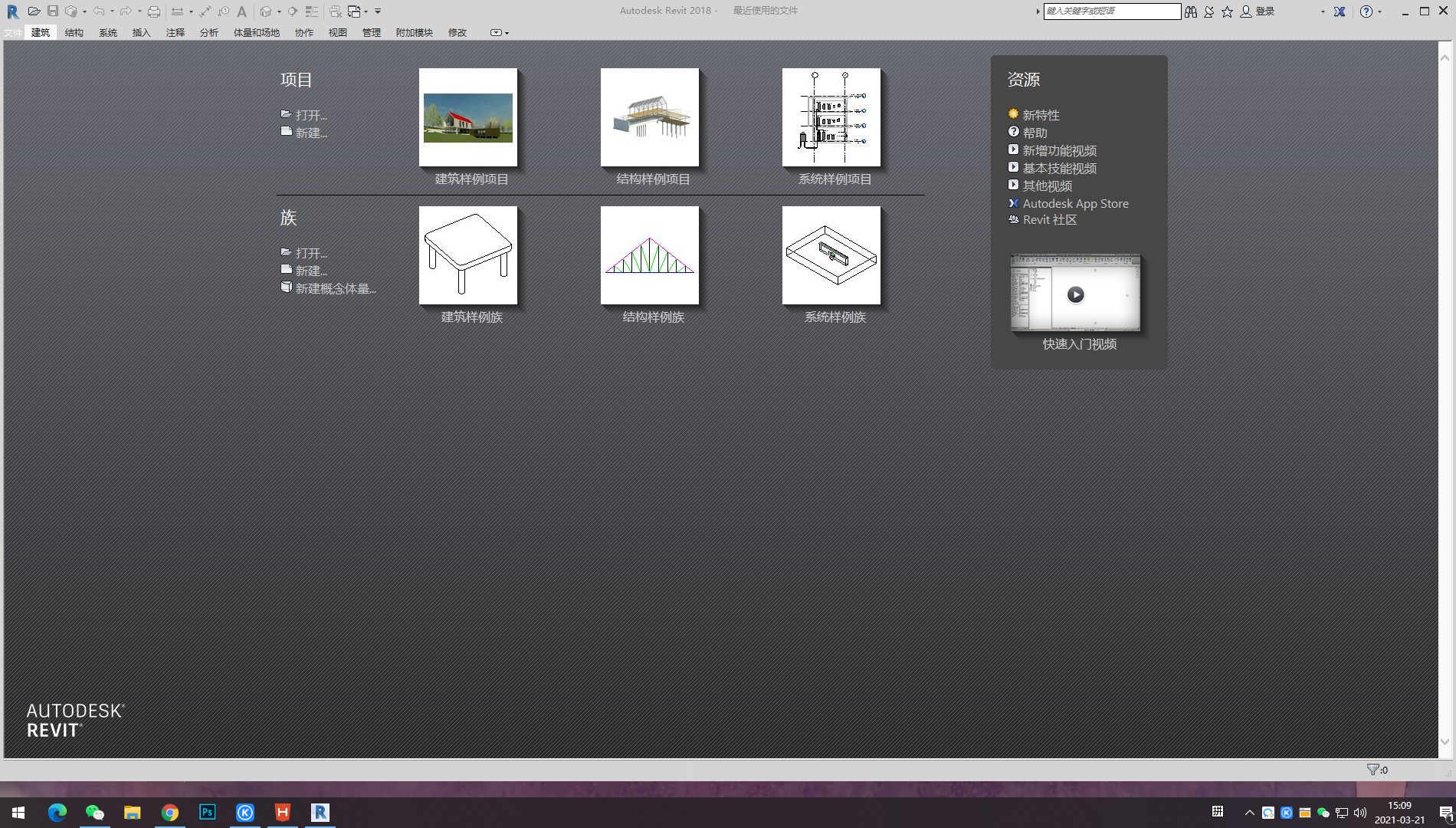Screen dimensions: 1456x828
Task: Play the 快速入门视频 video
Action: pos(1075,294)
